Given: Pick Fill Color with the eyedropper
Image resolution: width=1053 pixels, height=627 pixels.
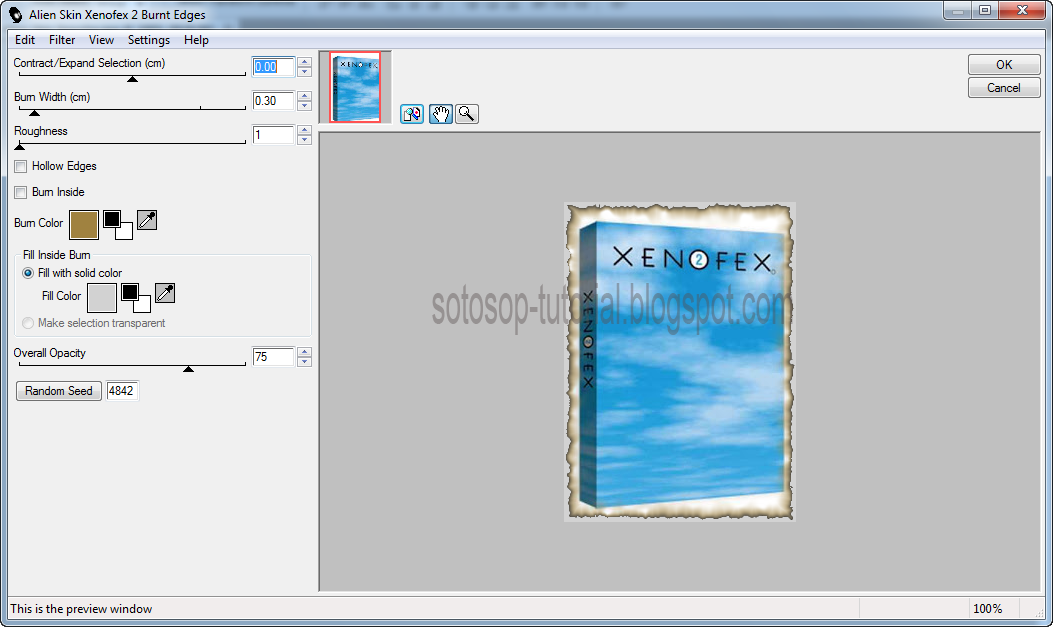Looking at the screenshot, I should (165, 293).
